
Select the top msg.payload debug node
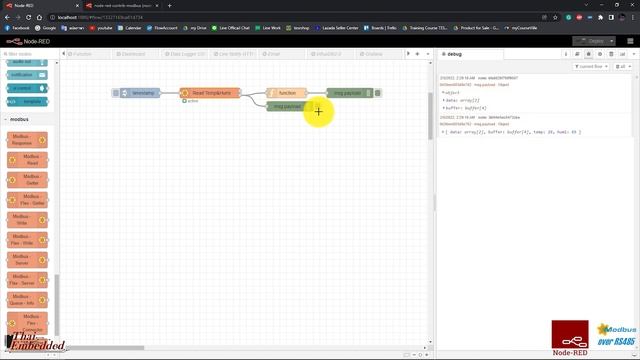pyautogui.click(x=350, y=93)
